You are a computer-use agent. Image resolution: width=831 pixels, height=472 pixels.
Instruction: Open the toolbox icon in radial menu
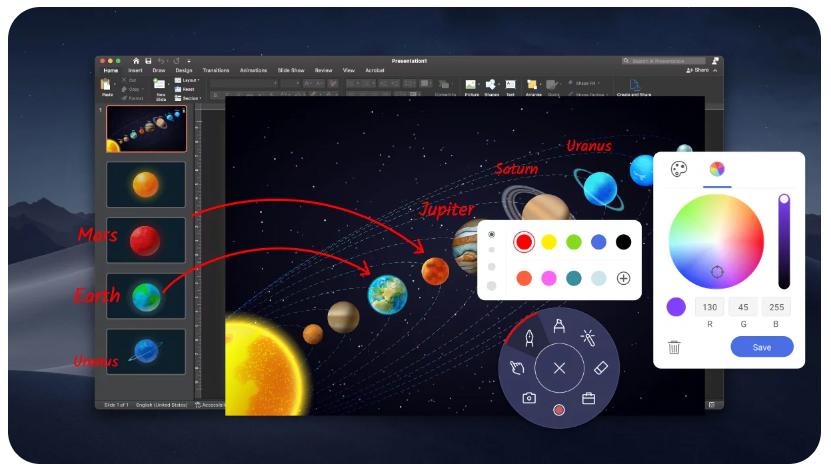tap(588, 398)
